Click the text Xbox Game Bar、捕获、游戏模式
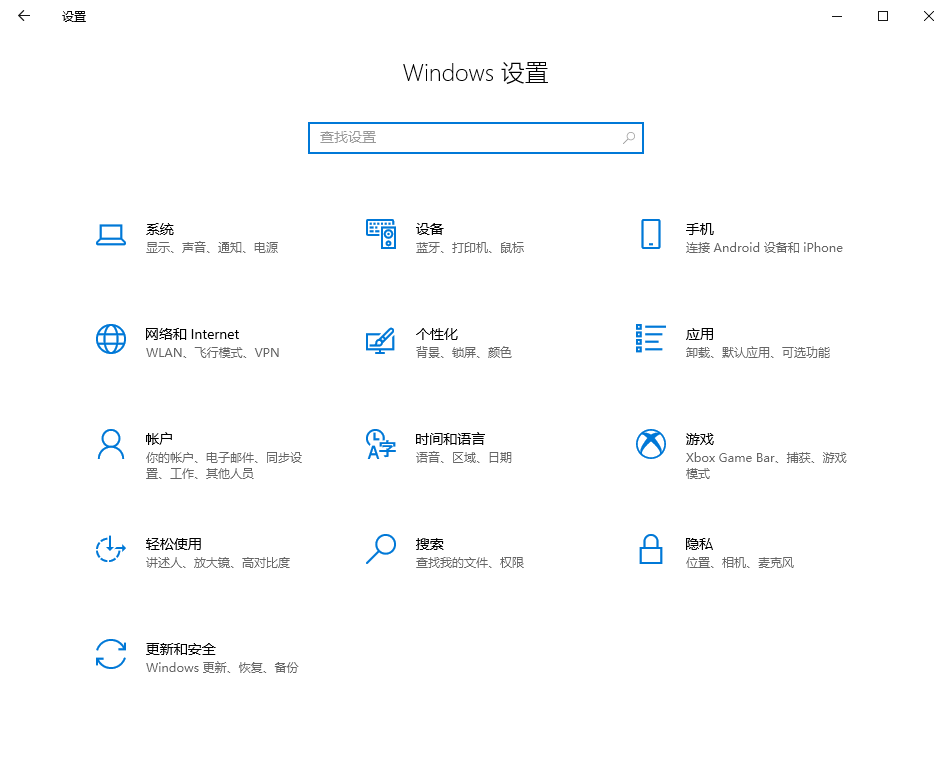952x766 pixels. tap(766, 466)
